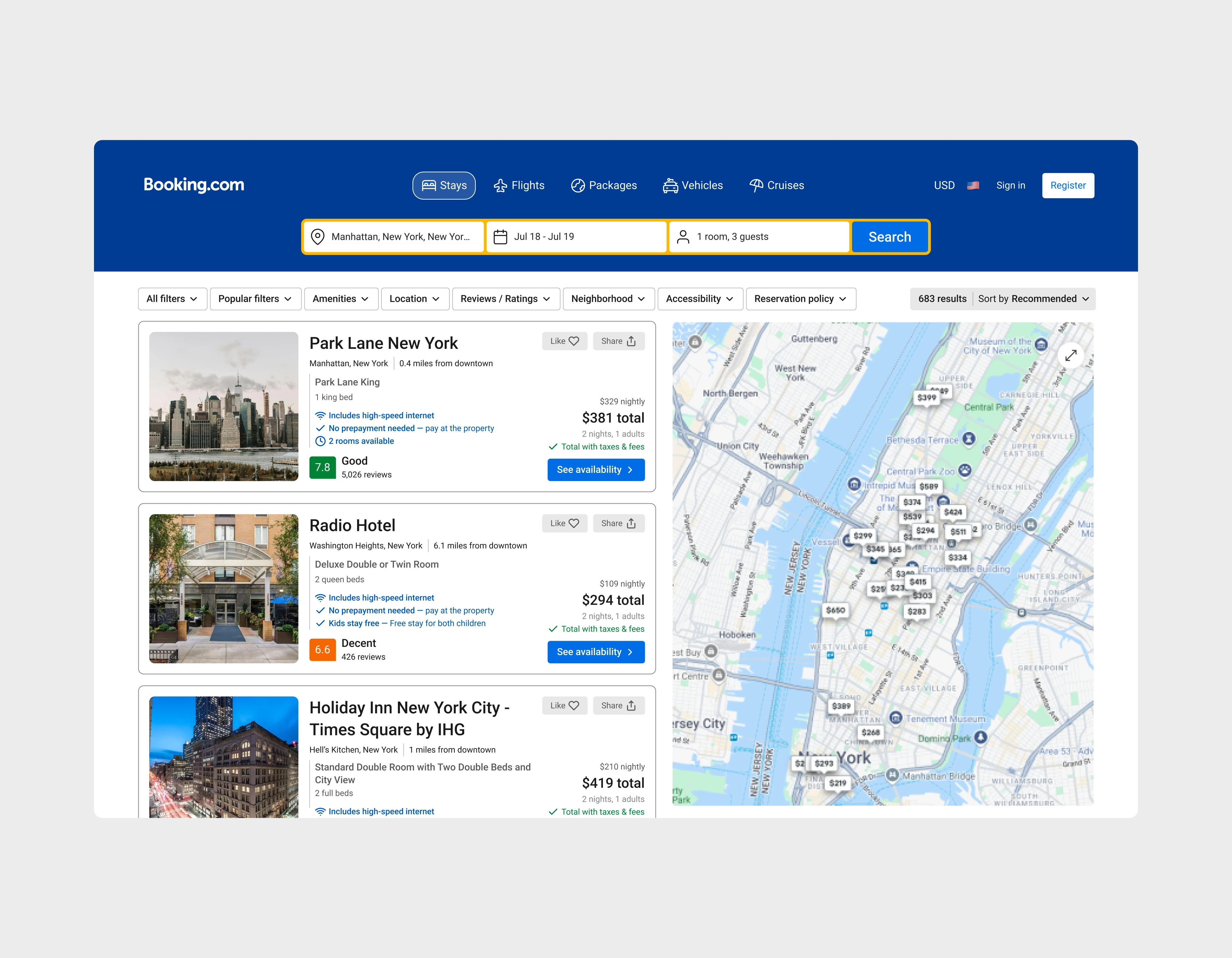Like the Holiday Inn Times Square listing
The height and width of the screenshot is (958, 1232).
pyautogui.click(x=564, y=705)
